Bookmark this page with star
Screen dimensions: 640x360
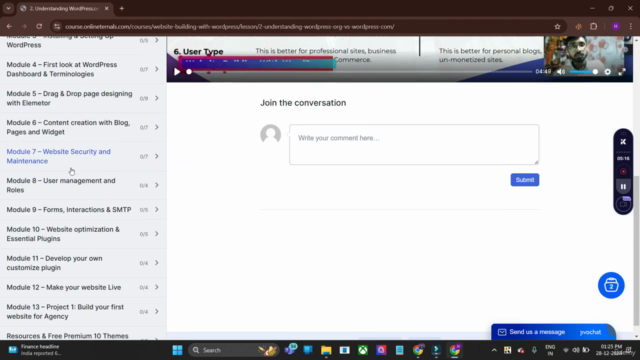557,27
